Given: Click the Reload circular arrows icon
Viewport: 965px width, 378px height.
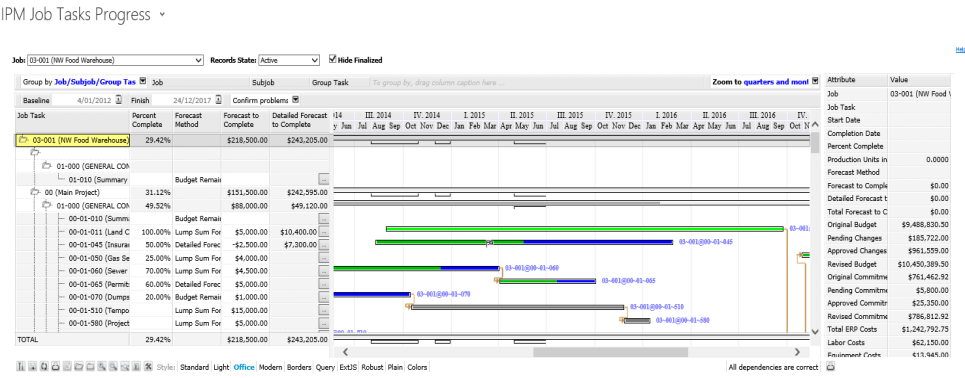Looking at the screenshot, I should 44,367.
